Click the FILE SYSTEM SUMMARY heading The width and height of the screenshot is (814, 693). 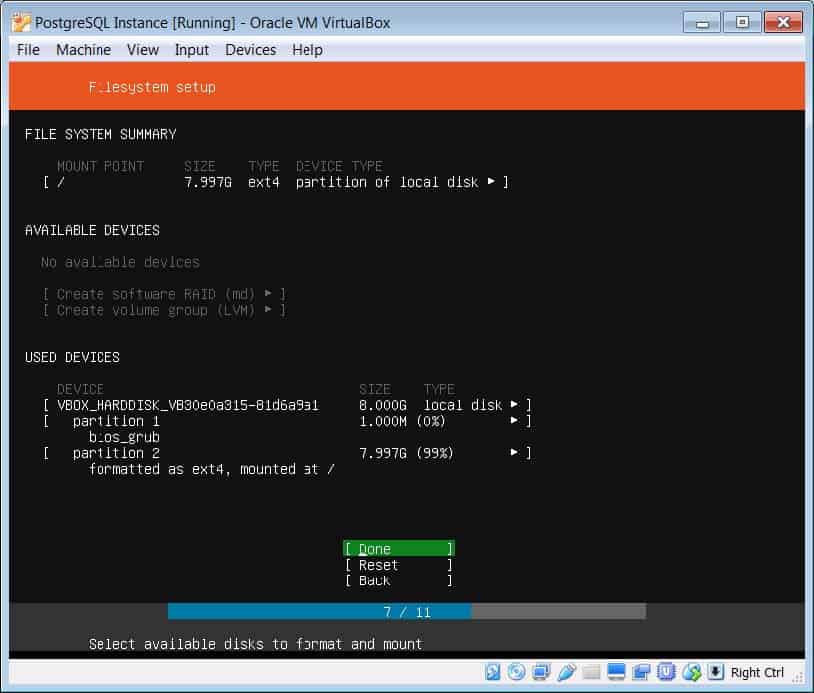point(100,134)
